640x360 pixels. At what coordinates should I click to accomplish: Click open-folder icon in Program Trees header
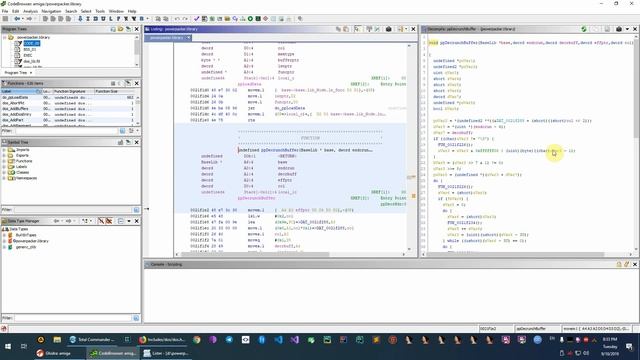120,29
